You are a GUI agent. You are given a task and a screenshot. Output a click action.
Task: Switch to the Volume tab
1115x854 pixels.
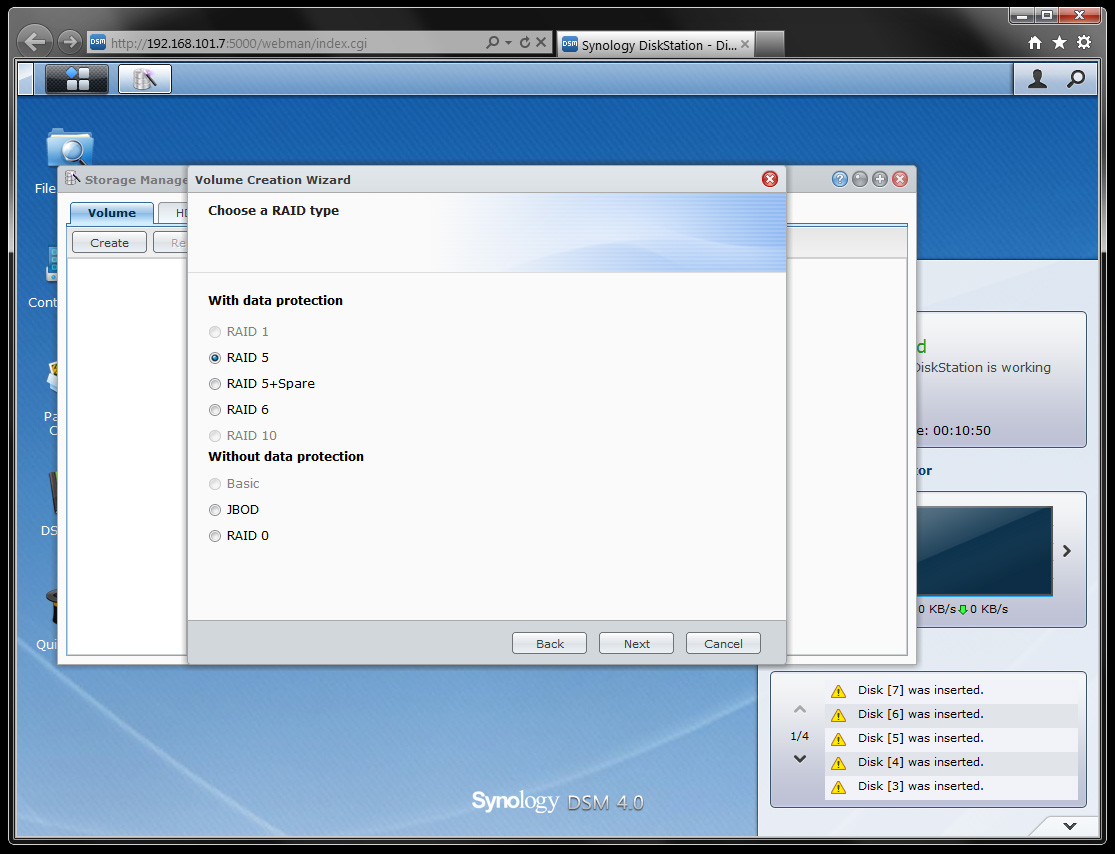pyautogui.click(x=112, y=213)
